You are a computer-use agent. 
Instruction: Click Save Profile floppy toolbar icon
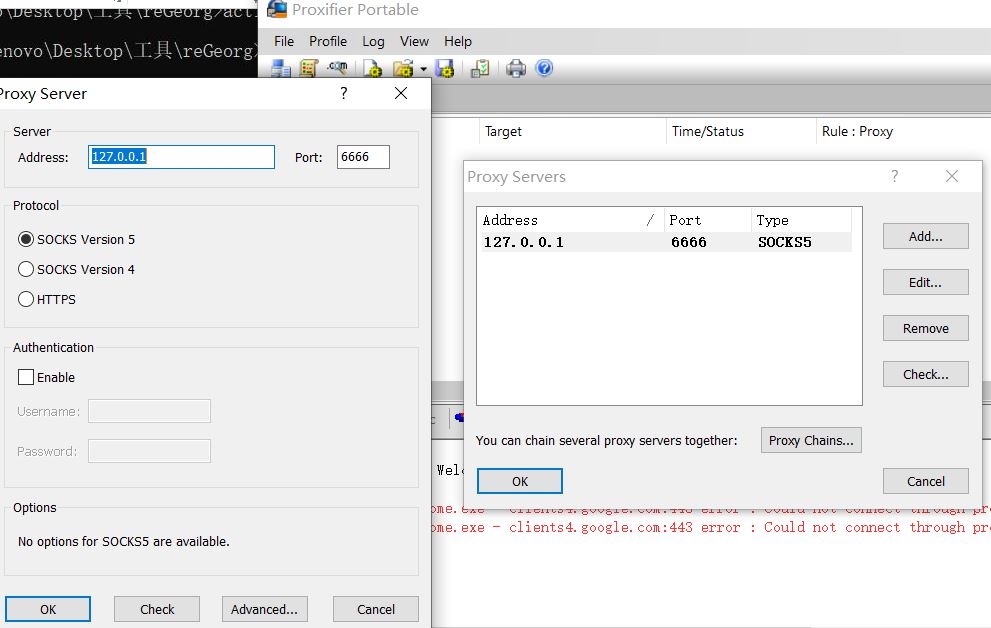pyautogui.click(x=445, y=68)
